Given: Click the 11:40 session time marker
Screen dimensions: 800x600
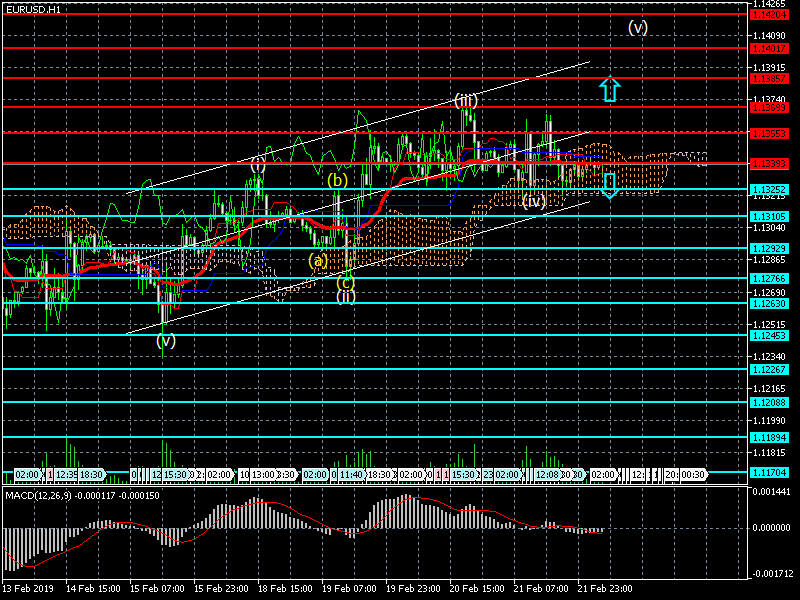Looking at the screenshot, I should (x=351, y=475).
